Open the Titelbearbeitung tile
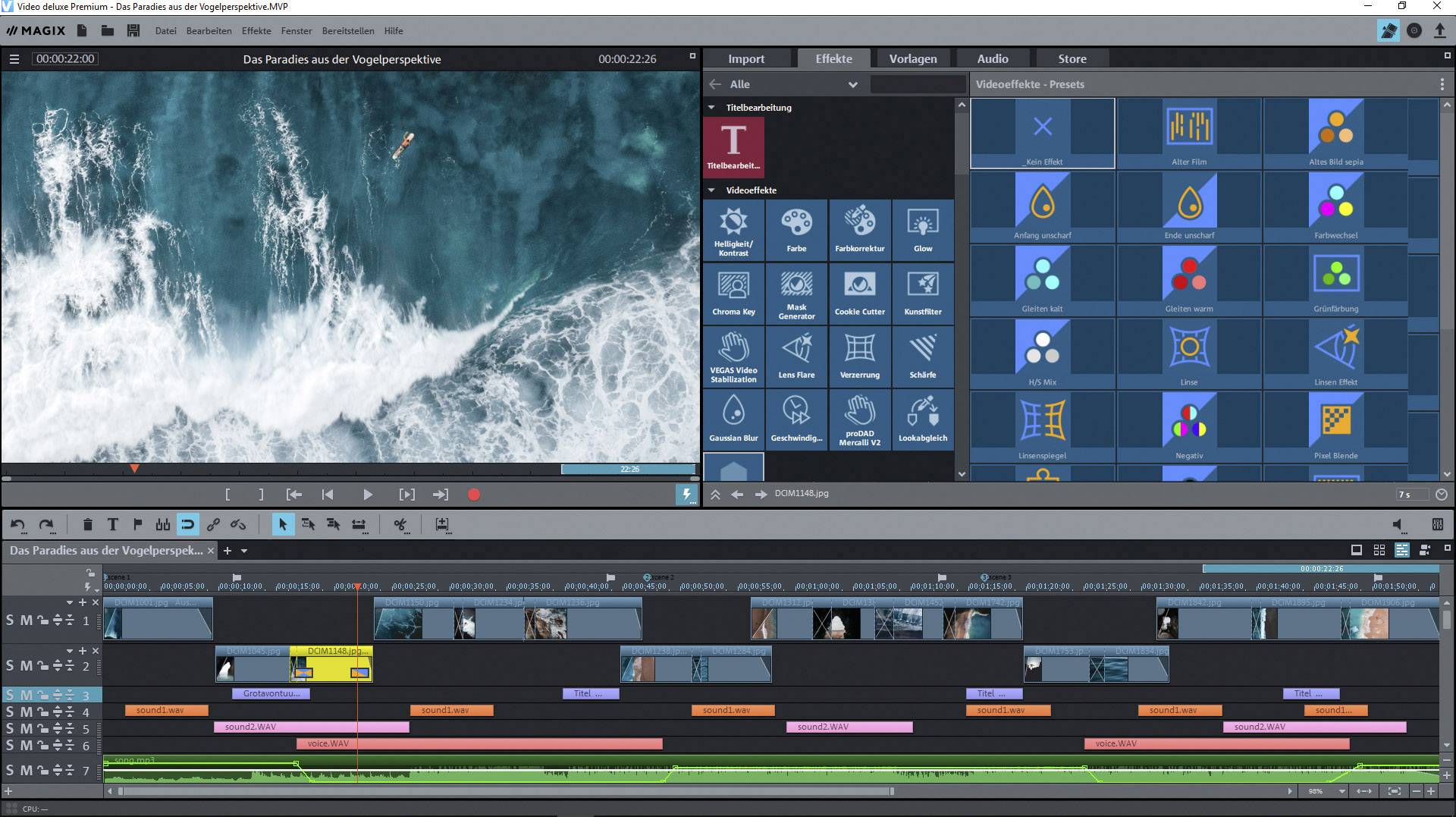Image resolution: width=1456 pixels, height=817 pixels. [733, 147]
